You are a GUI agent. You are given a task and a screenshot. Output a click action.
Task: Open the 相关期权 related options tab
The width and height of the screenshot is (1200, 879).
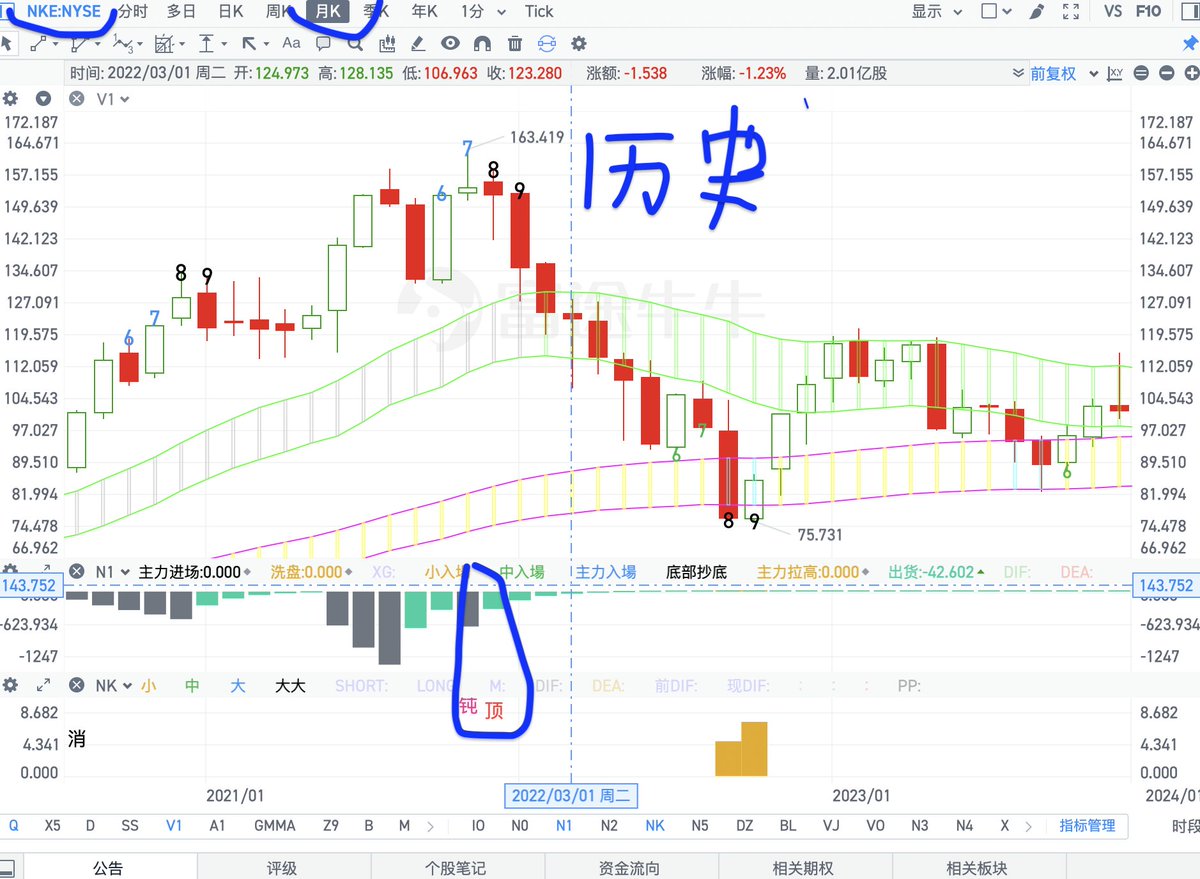[x=803, y=868]
